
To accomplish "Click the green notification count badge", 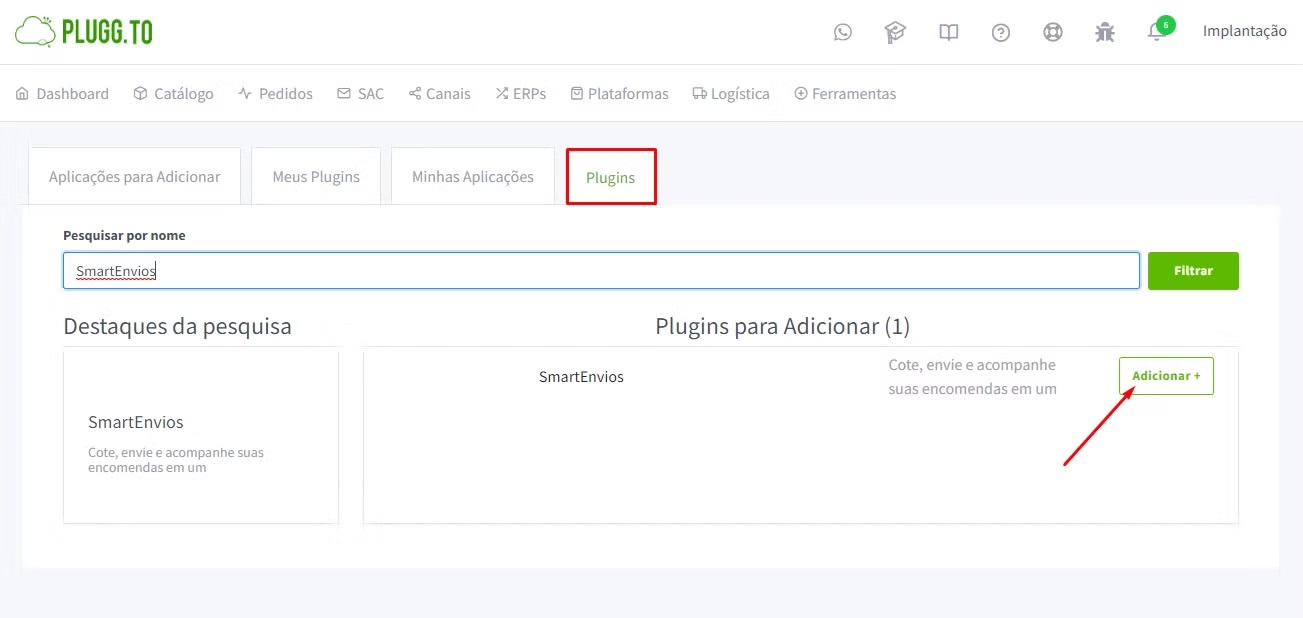I will coord(1166,25).
